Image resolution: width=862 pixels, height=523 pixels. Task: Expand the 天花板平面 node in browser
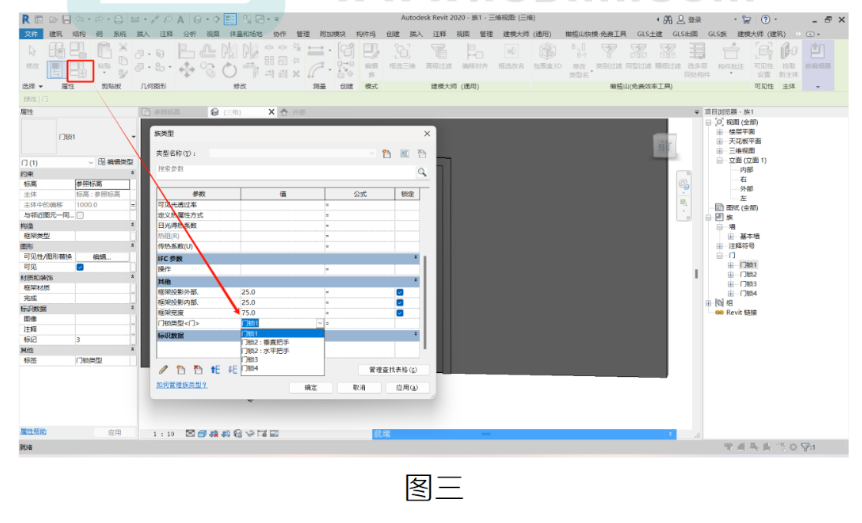click(x=719, y=141)
